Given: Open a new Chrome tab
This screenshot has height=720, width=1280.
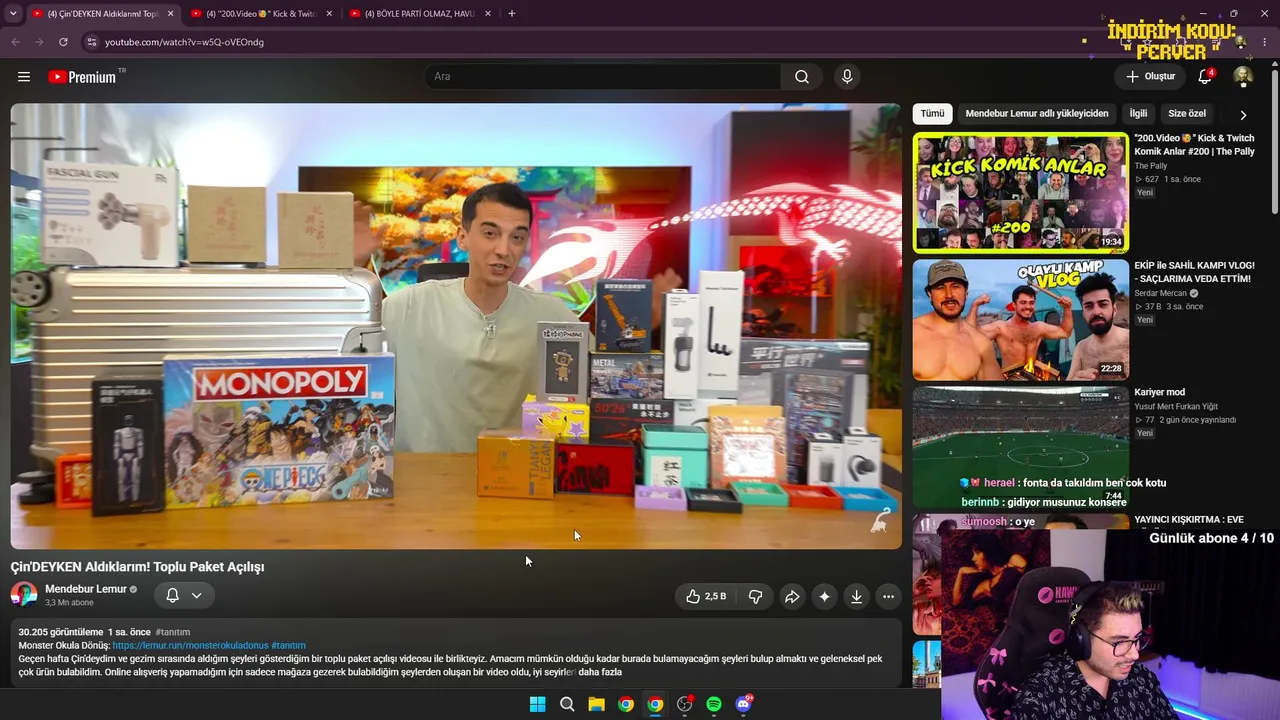Looking at the screenshot, I should coord(512,14).
